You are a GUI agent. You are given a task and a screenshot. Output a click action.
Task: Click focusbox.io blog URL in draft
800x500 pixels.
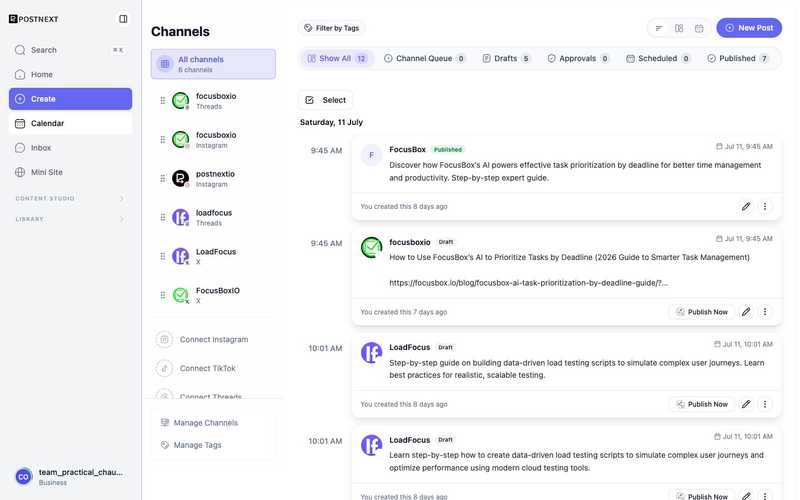[x=528, y=283]
